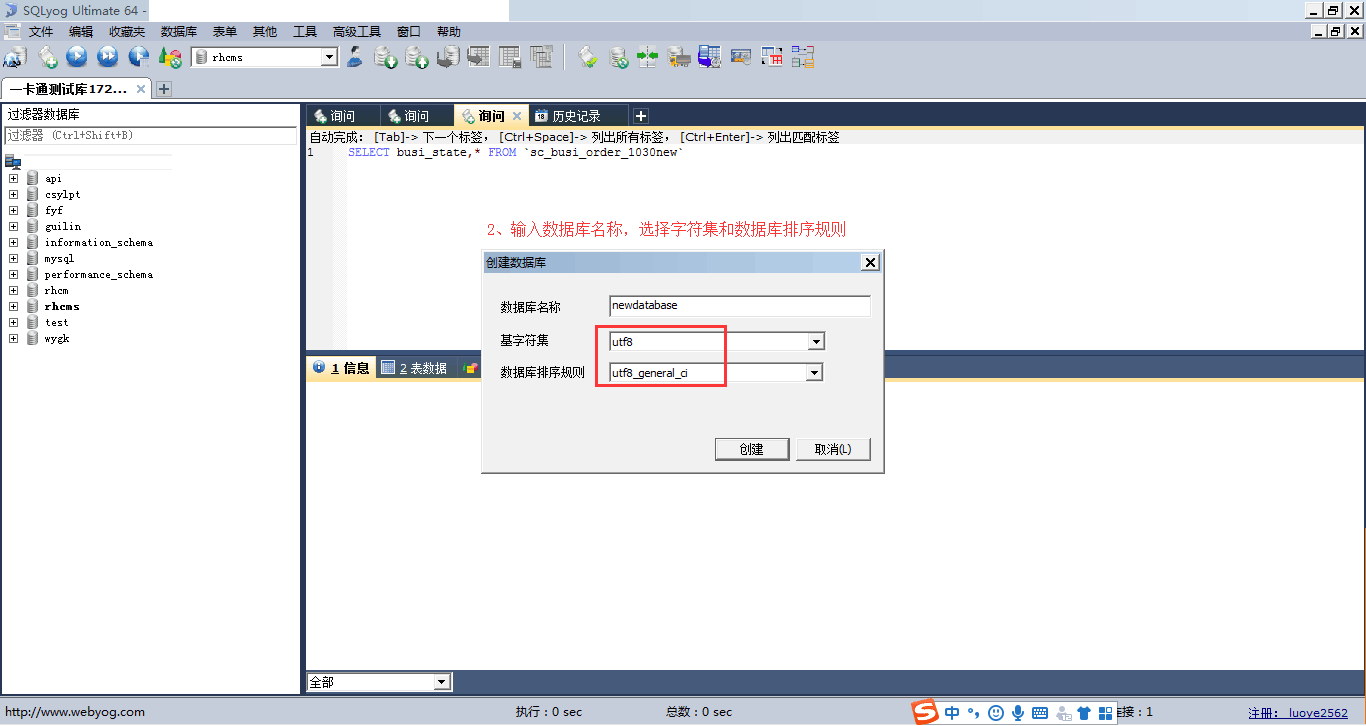This screenshot has height=726, width=1366.
Task: Click the toolbar icon with red table grid
Action: click(772, 57)
